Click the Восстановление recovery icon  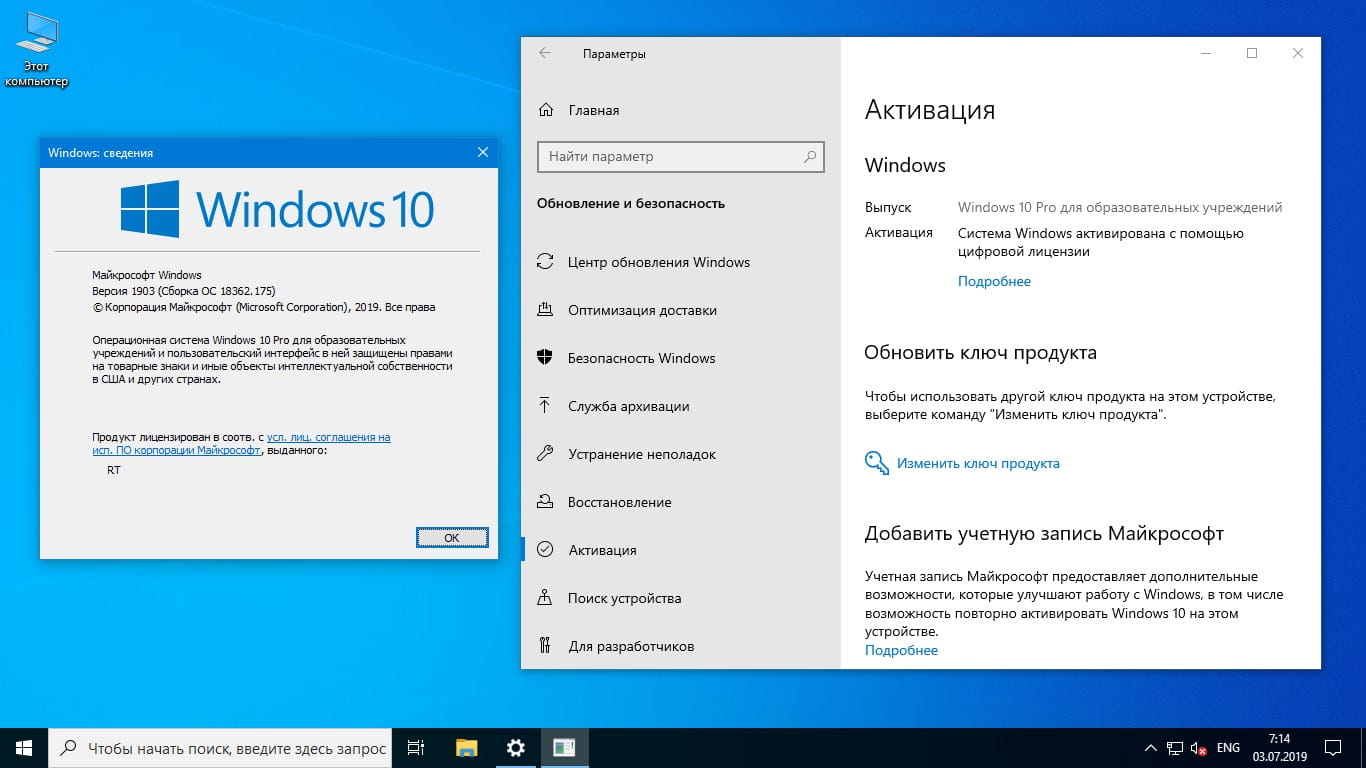coord(545,502)
